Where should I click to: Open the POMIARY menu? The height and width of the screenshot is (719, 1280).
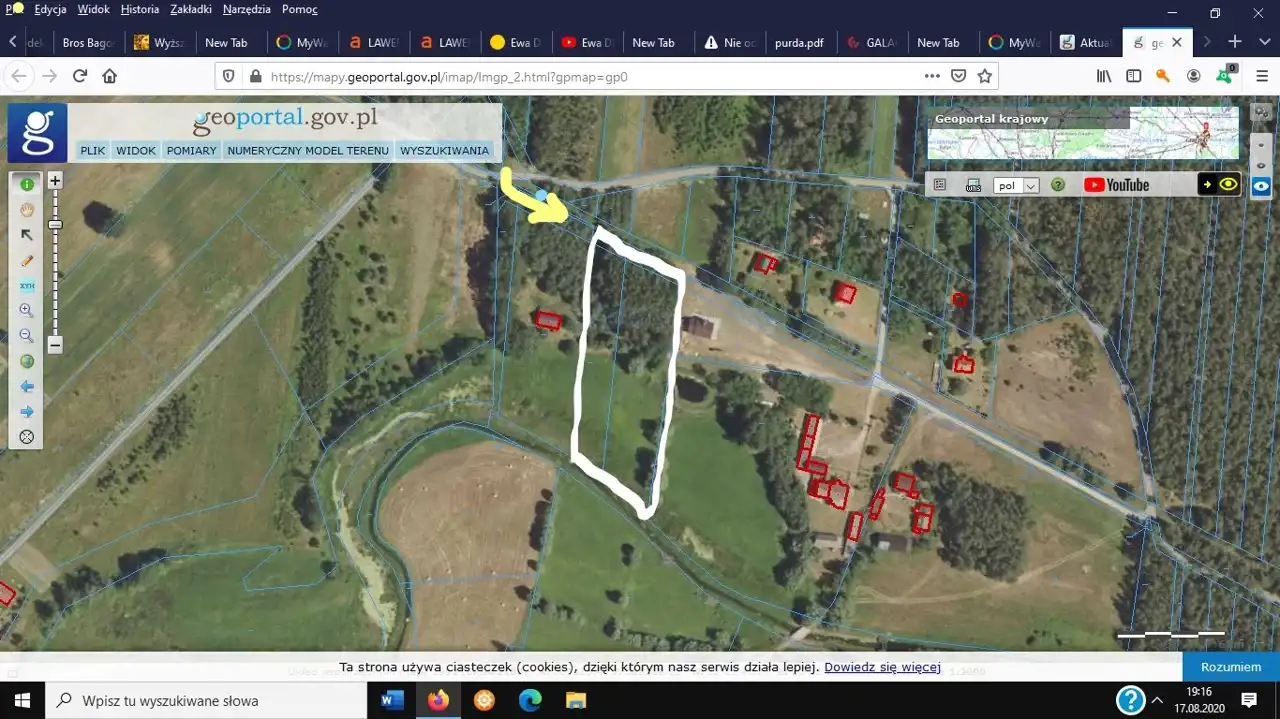click(x=191, y=151)
